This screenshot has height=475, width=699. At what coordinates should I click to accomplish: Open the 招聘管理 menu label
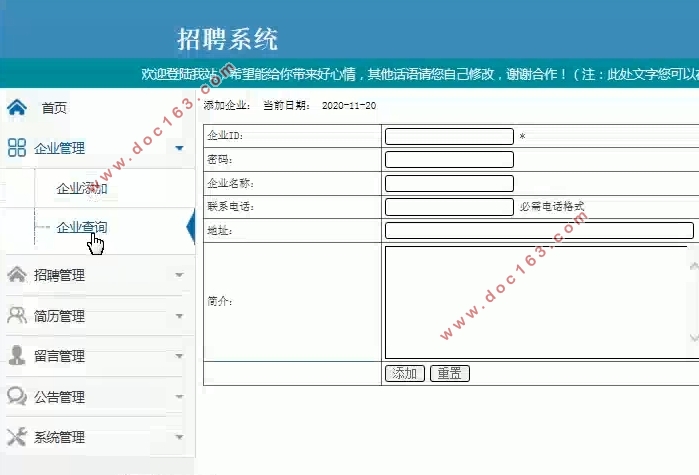click(x=59, y=275)
